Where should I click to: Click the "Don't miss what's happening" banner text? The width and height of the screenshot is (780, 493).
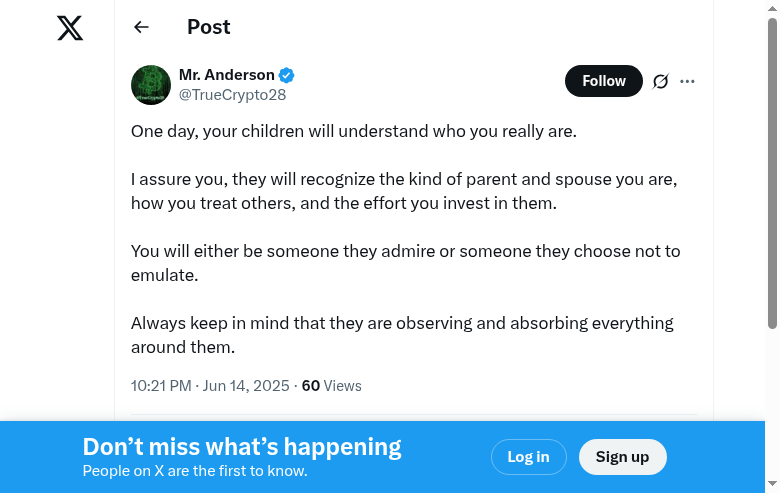tap(242, 447)
